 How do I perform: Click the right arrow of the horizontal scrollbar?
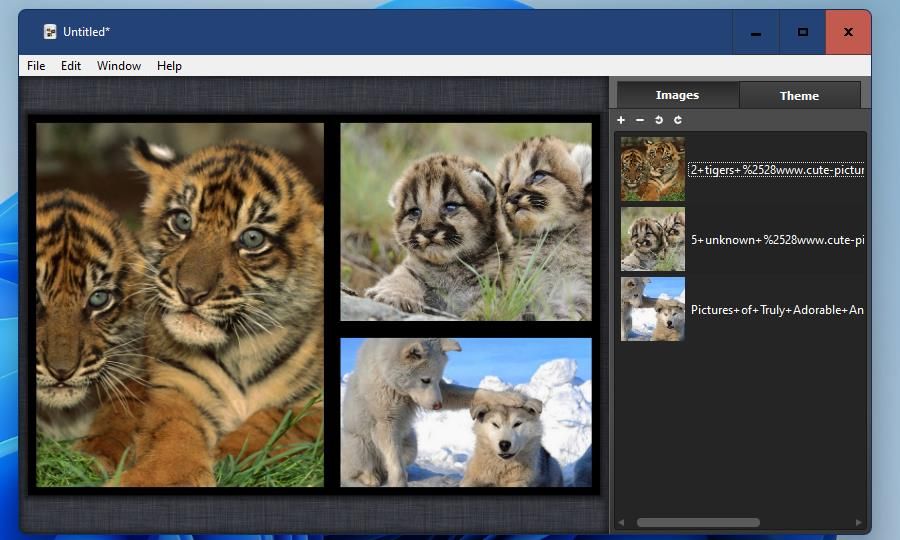point(859,522)
